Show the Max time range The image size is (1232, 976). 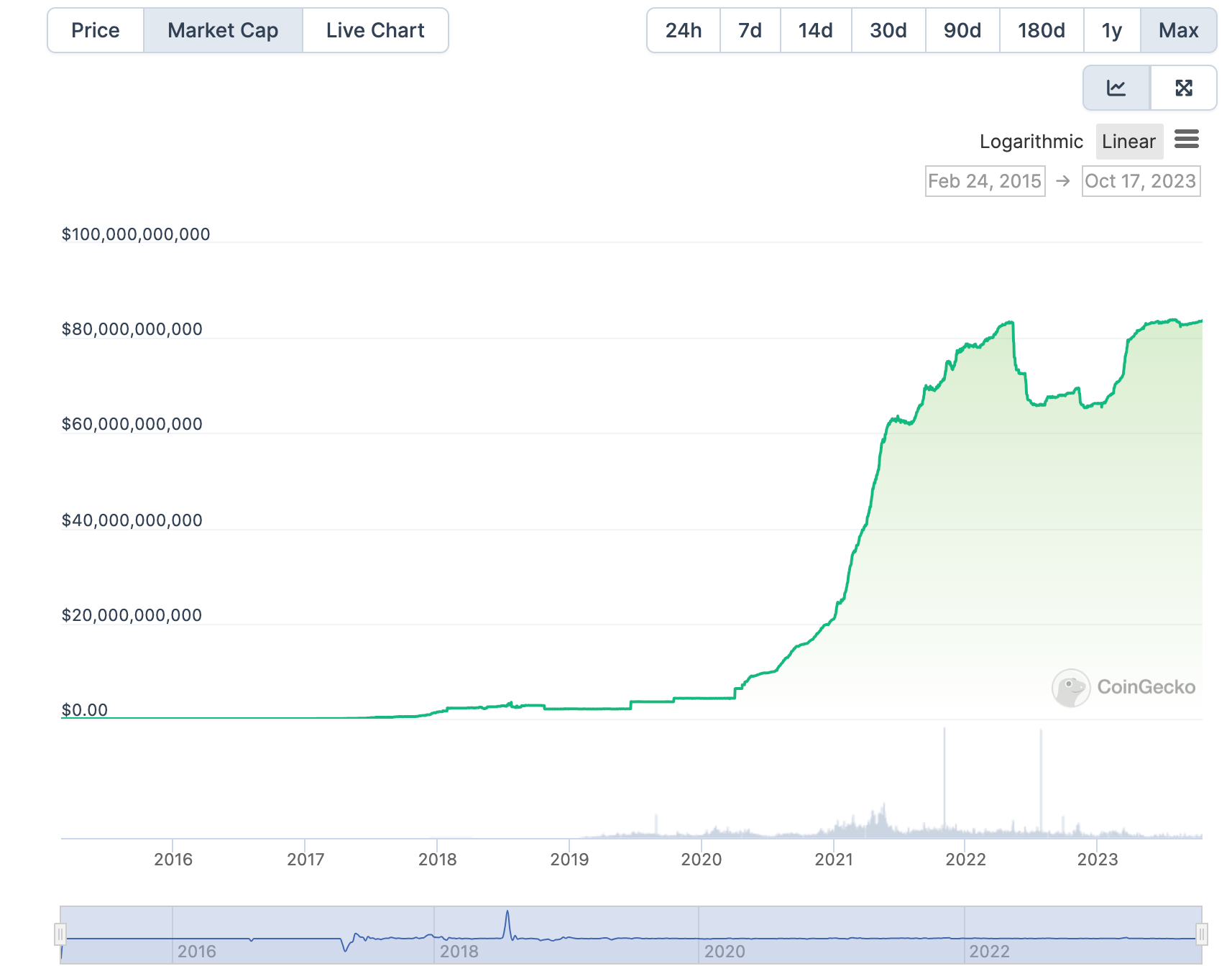click(x=1179, y=30)
